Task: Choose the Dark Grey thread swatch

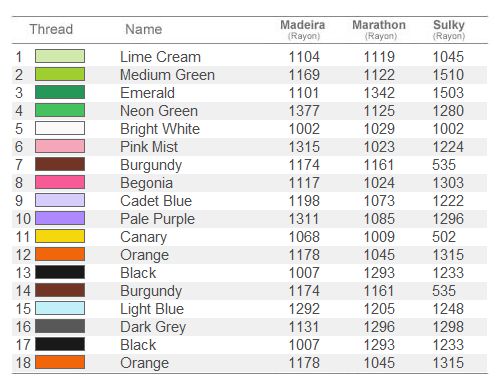Action: click(x=60, y=326)
